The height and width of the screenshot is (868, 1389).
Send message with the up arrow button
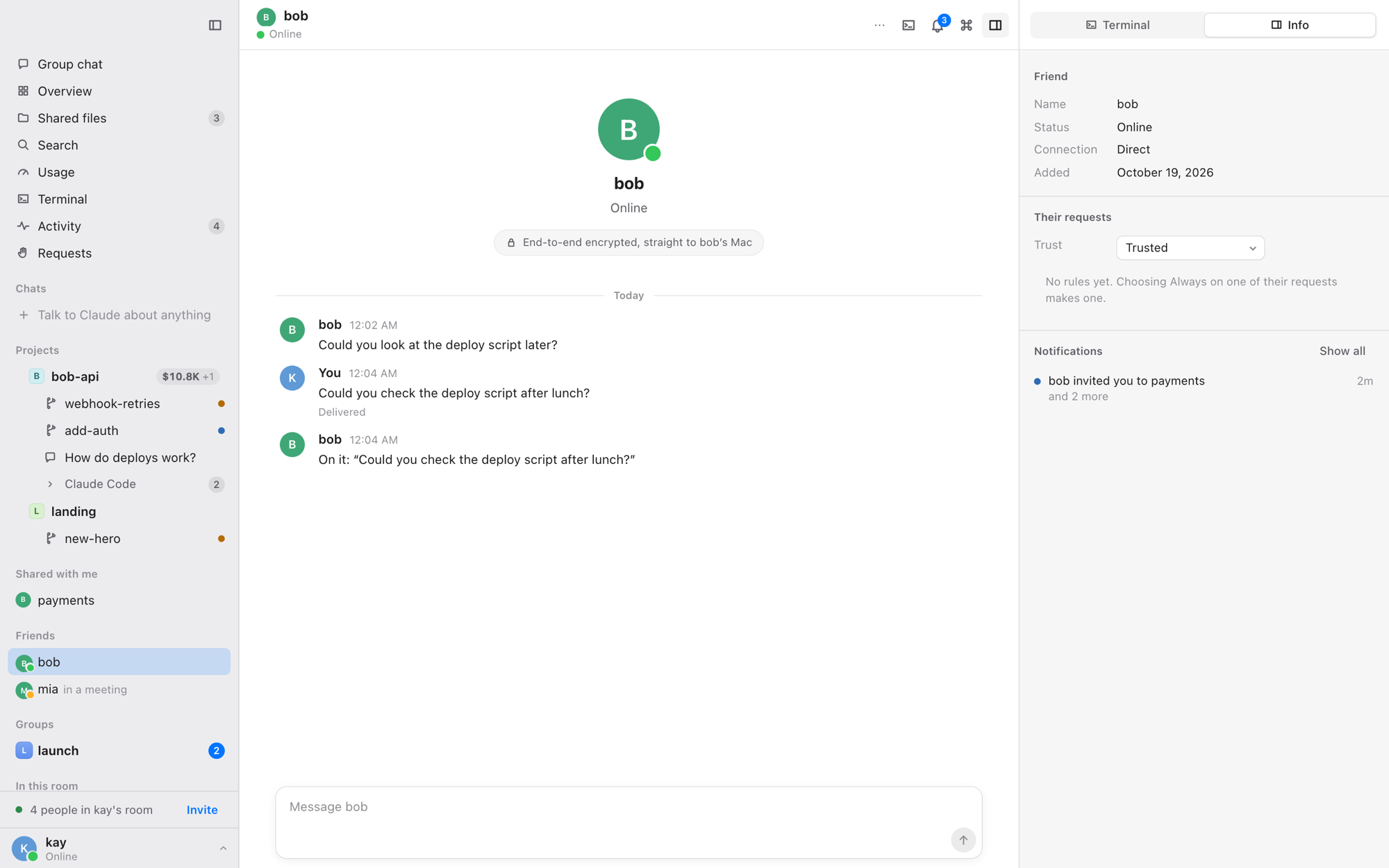[x=963, y=840]
